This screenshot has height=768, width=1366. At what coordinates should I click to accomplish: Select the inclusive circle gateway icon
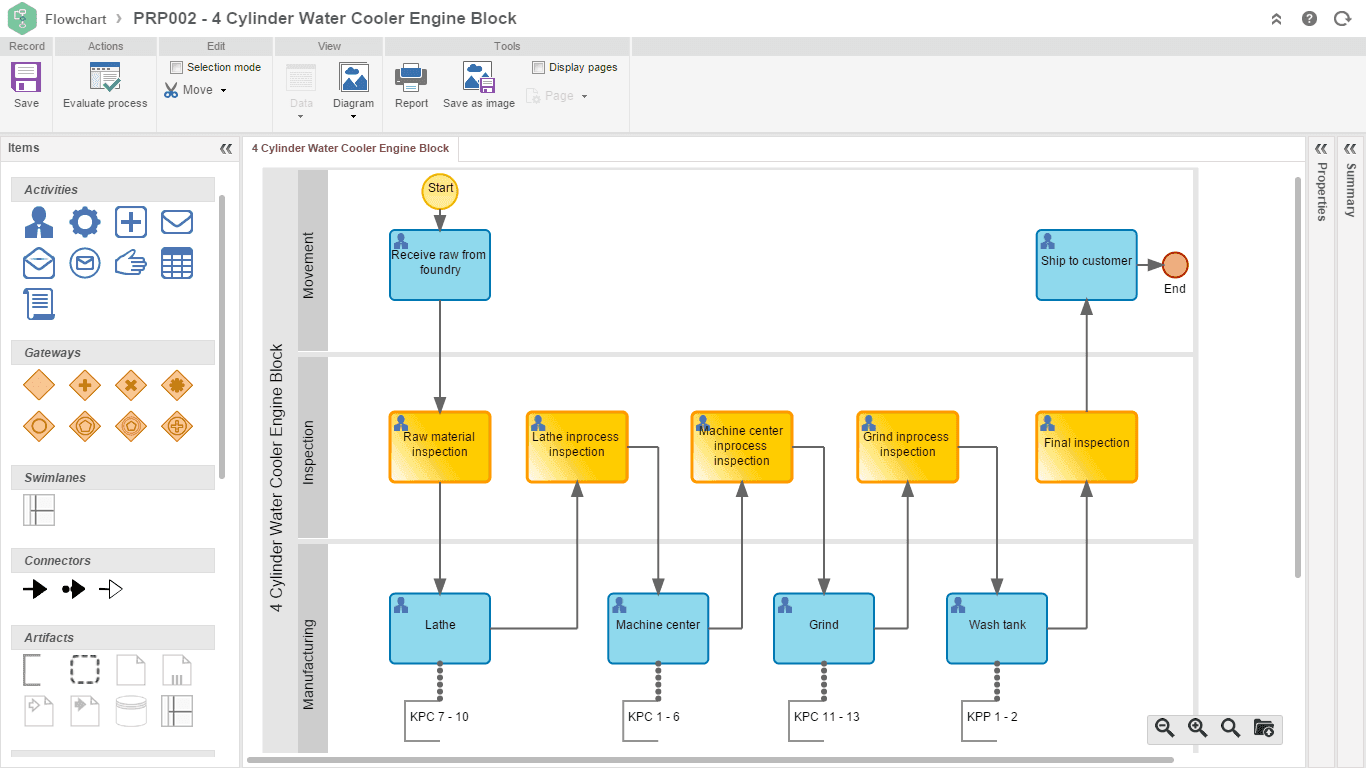[39, 426]
